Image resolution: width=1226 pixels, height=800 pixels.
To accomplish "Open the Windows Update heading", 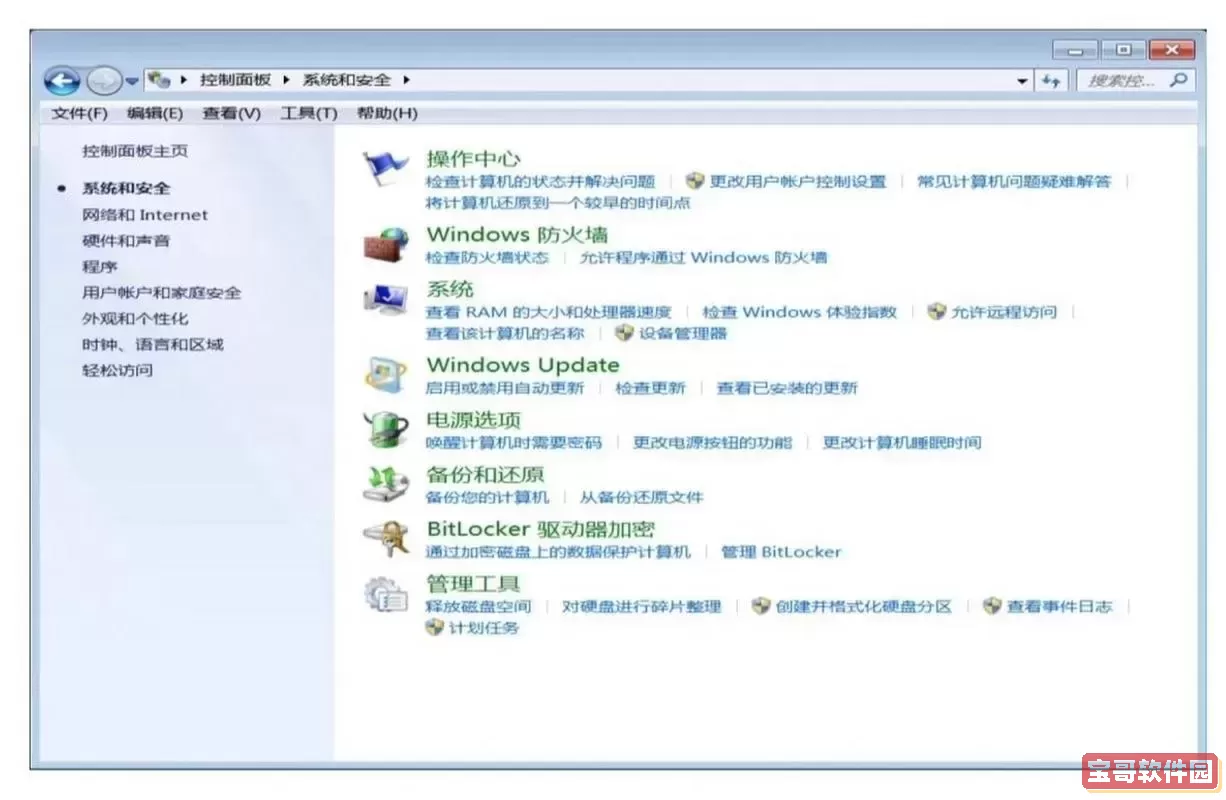I will [523, 365].
